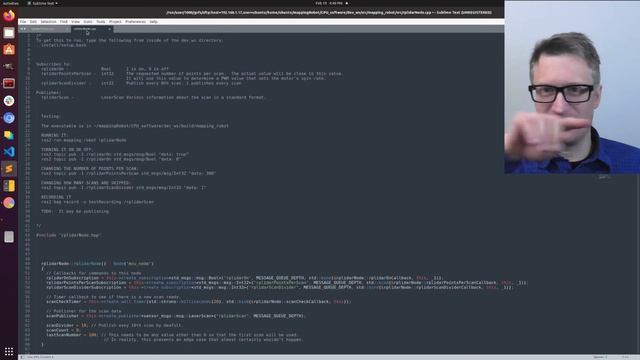Close the first inactive tab
Image resolution: width=640 pixels, height=360 pixels.
point(67,29)
